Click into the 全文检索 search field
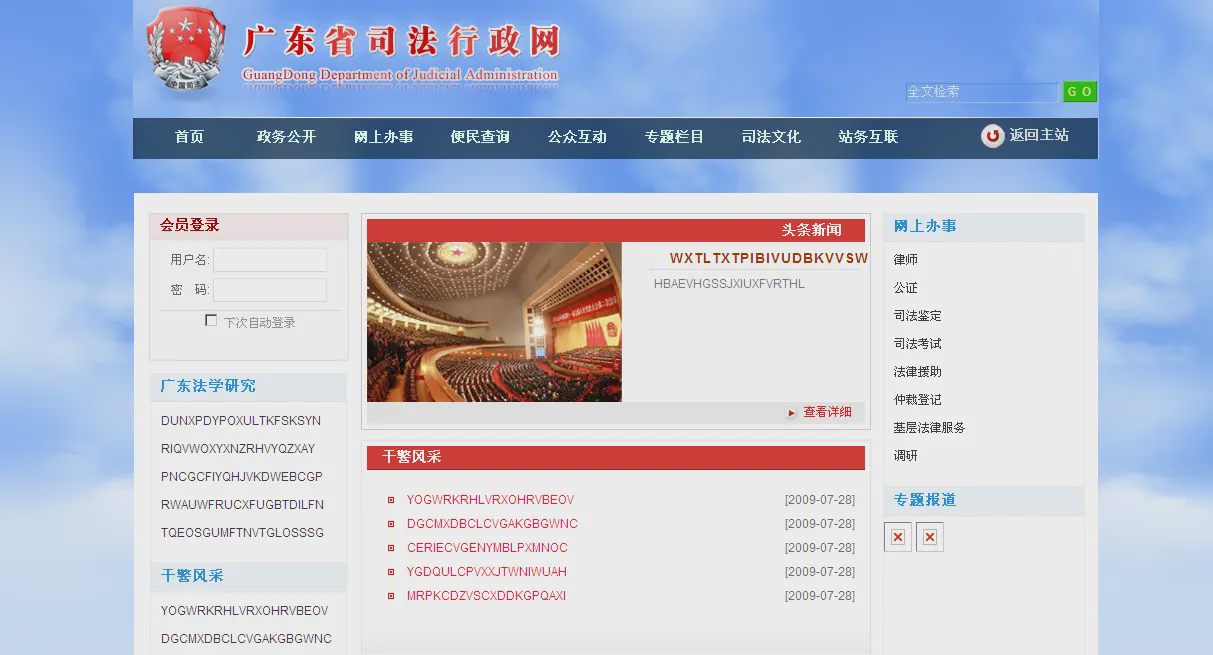Viewport: 1213px width, 655px height. click(981, 92)
